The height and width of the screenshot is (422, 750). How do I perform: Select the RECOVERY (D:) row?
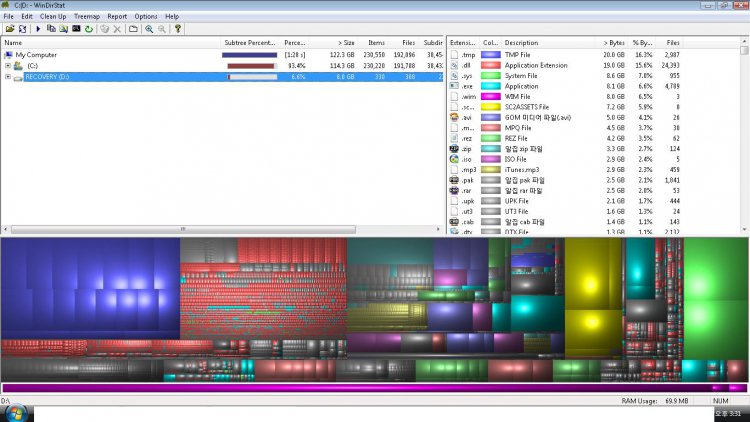[x=223, y=77]
